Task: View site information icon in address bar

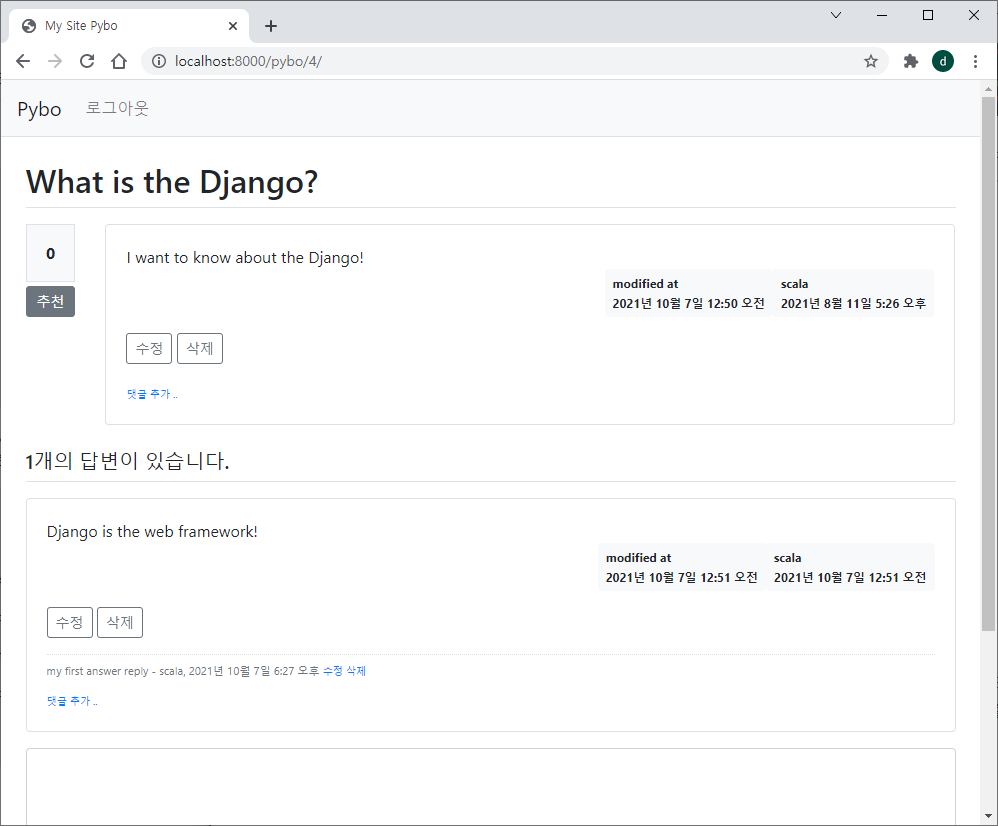Action: click(x=159, y=61)
